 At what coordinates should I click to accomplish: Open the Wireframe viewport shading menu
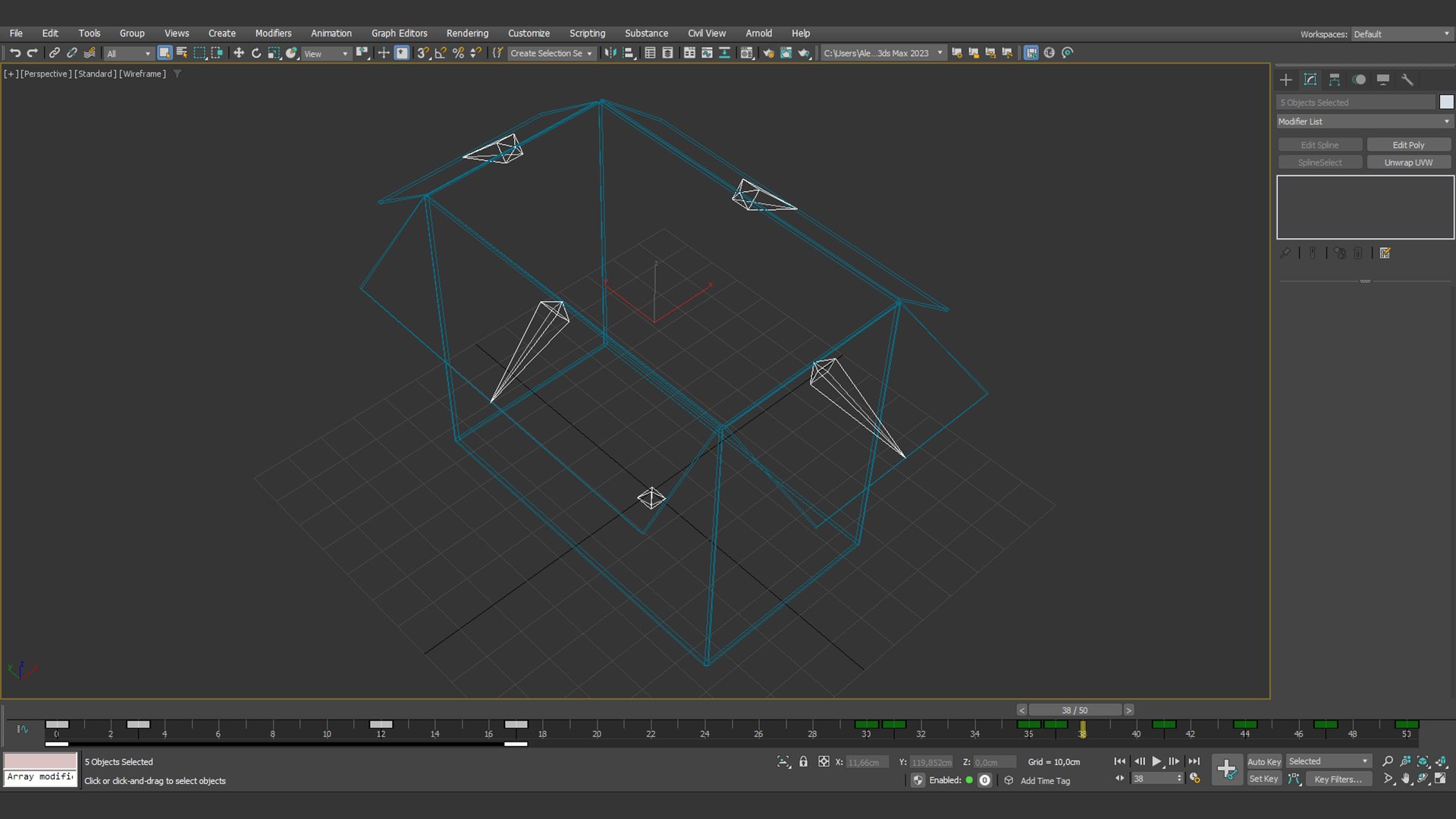(x=143, y=74)
